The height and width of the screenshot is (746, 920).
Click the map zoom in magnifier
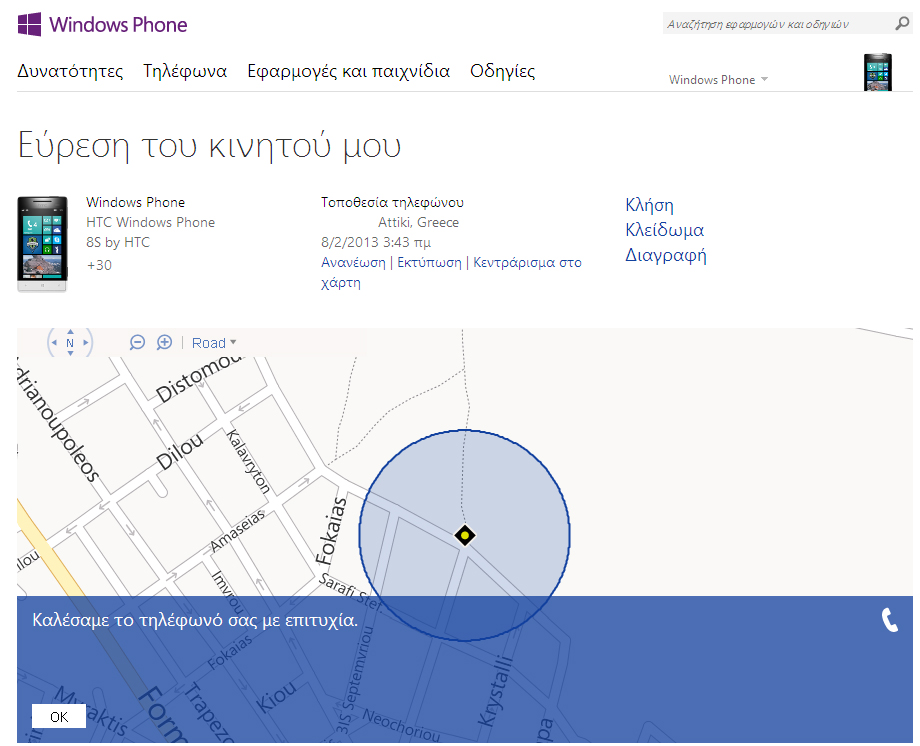point(165,342)
